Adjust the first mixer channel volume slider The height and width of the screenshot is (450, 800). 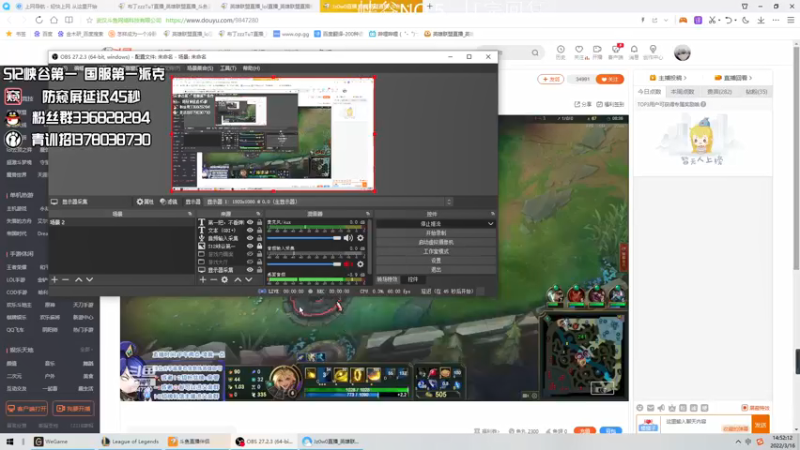(x=304, y=238)
